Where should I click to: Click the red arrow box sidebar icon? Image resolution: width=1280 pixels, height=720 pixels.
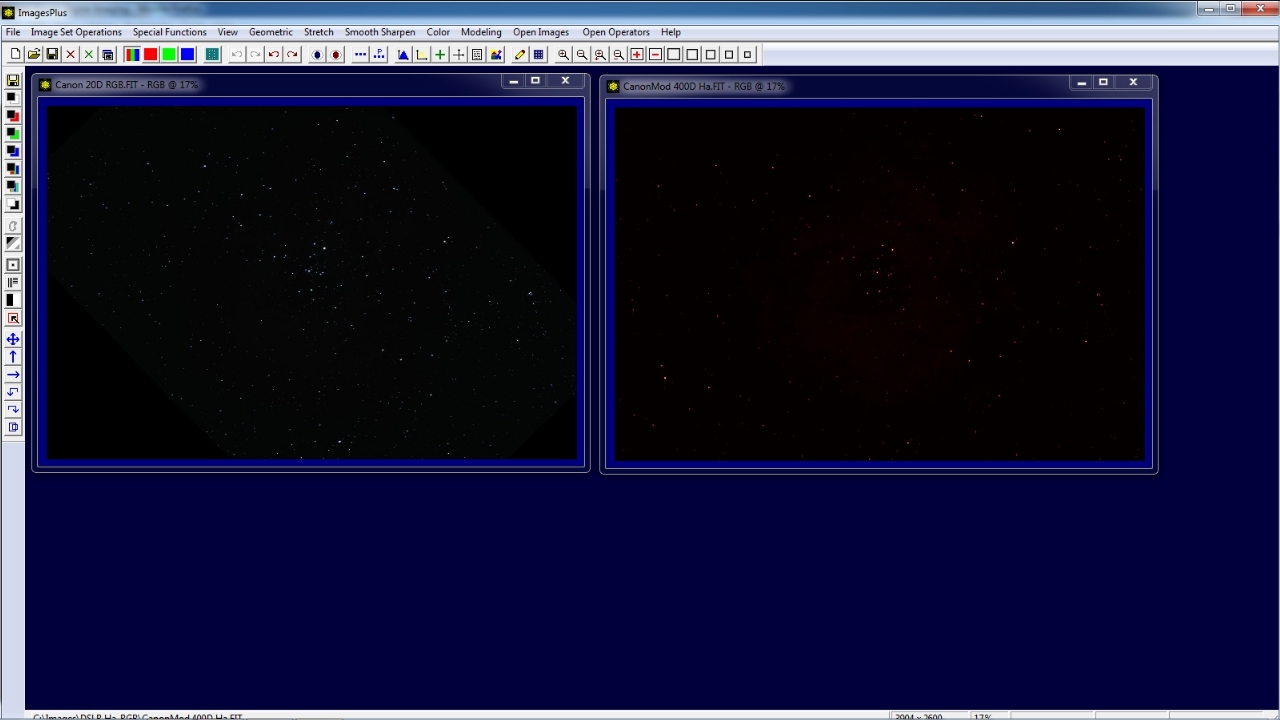coord(13,318)
